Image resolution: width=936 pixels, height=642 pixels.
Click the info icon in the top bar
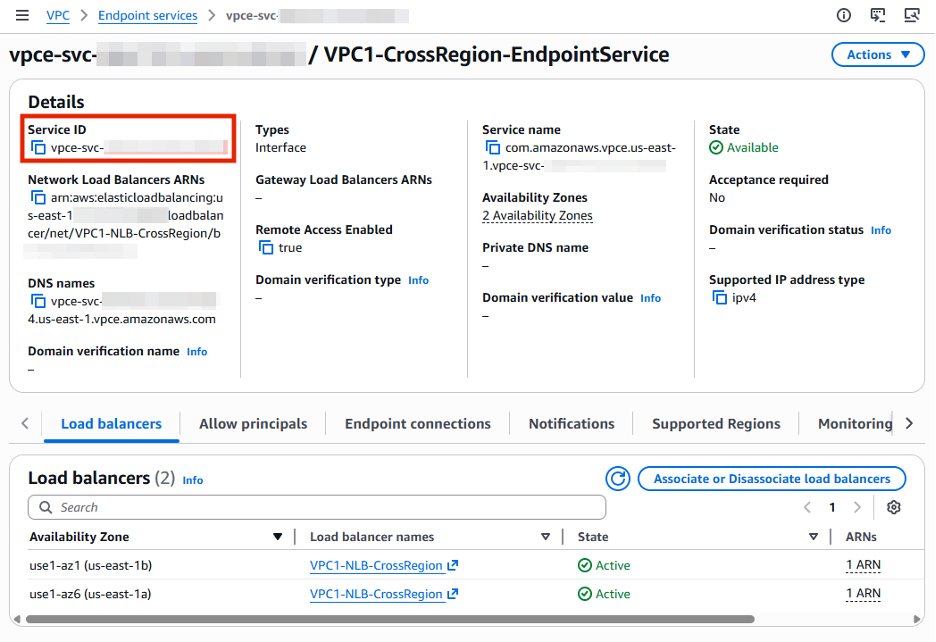point(843,15)
